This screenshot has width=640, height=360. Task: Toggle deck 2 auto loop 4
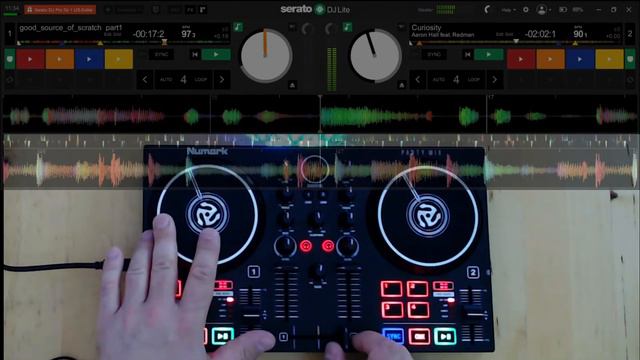[456, 80]
